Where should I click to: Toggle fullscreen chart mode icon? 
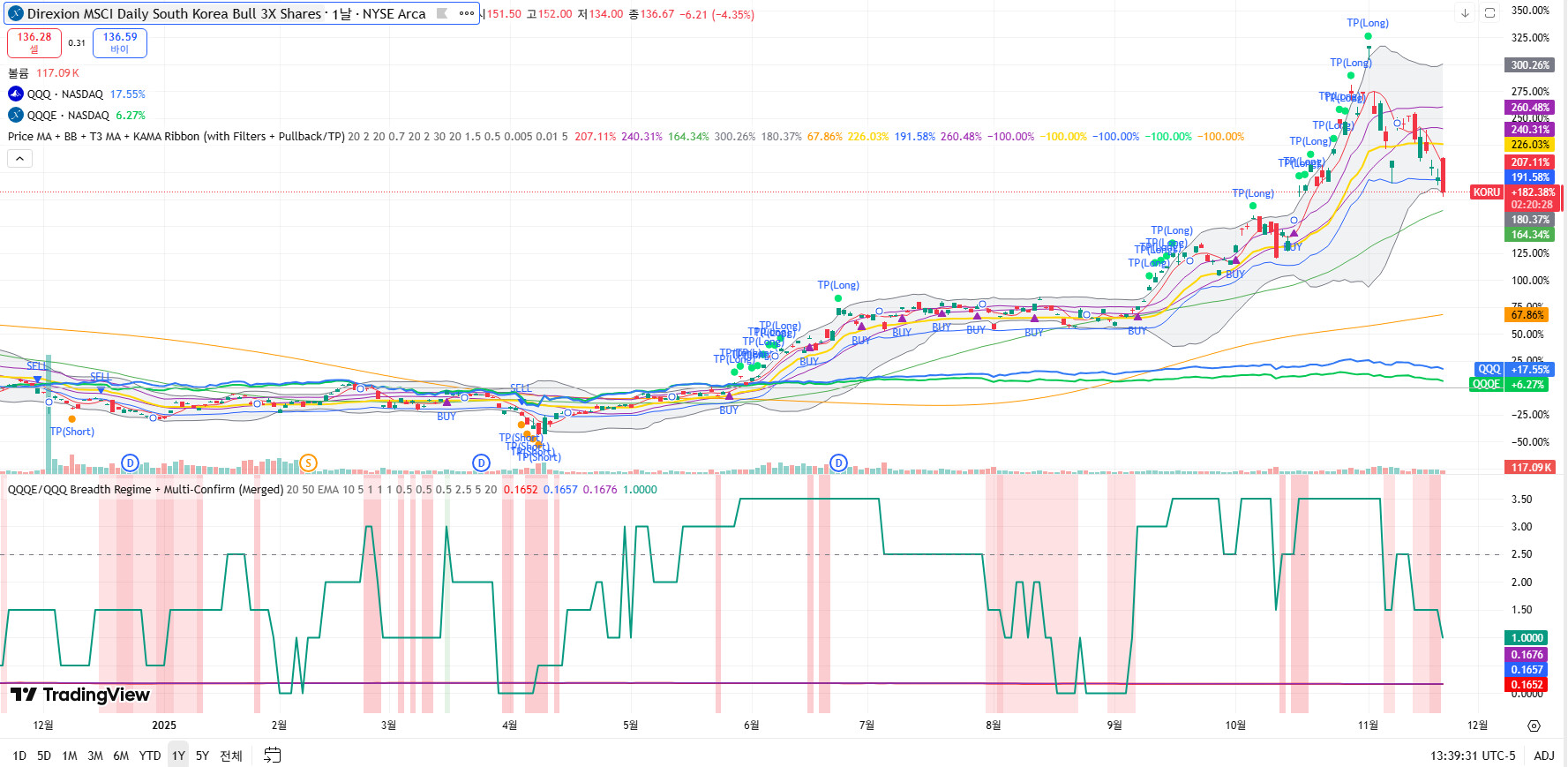pyautogui.click(x=1489, y=13)
